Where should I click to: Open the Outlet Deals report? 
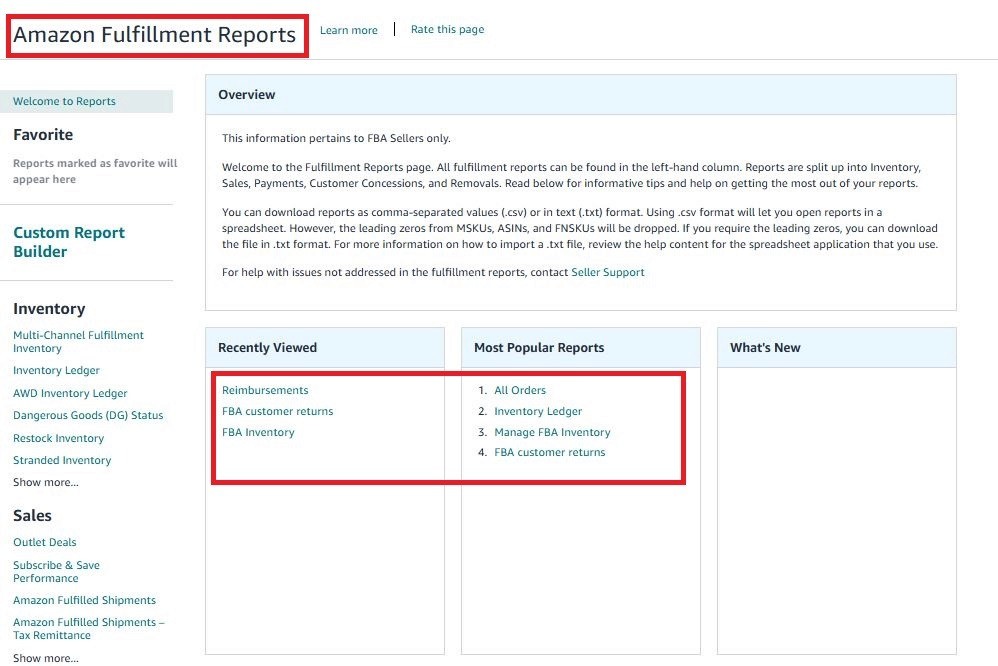tap(44, 542)
